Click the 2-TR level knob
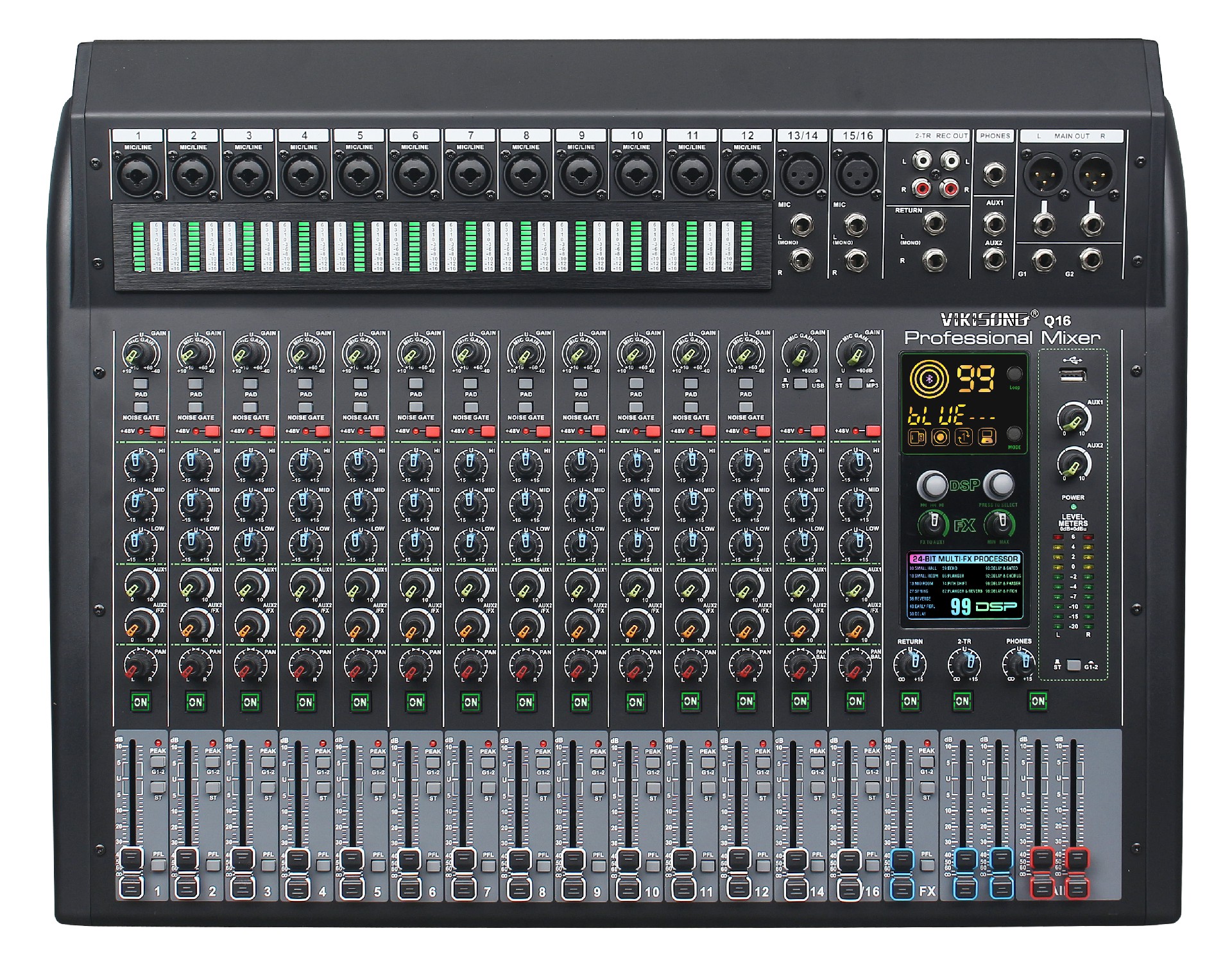1232x960 pixels. click(964, 663)
